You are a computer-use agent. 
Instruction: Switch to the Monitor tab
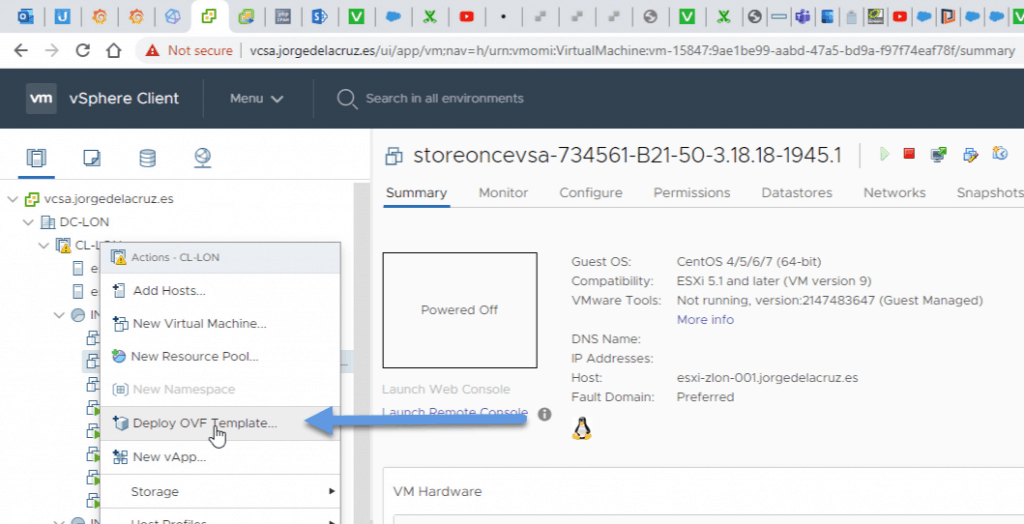(x=503, y=193)
